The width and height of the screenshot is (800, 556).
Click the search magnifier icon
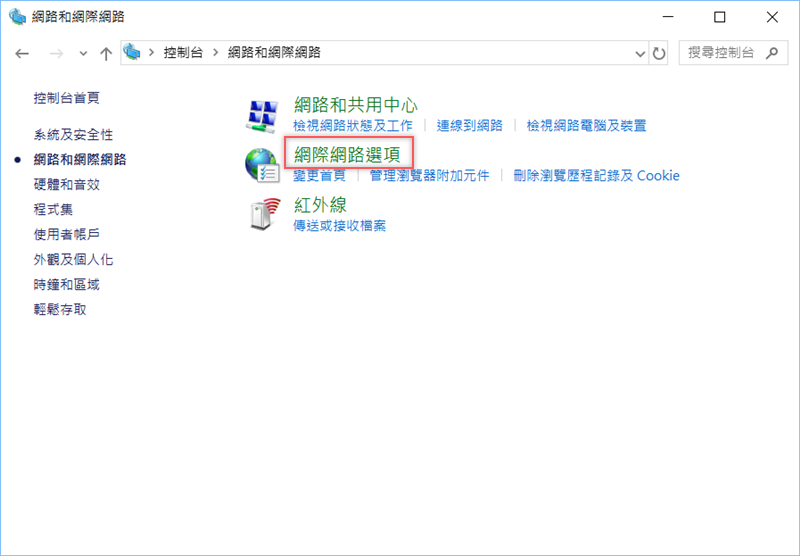pyautogui.click(x=772, y=53)
